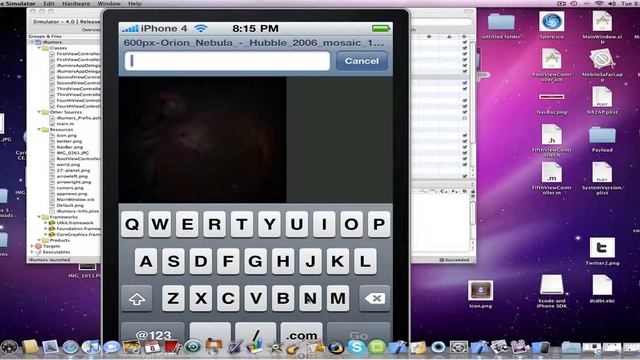Image resolution: width=640 pixels, height=360 pixels.
Task: Select FifthViewController.m desktop file
Action: point(551,178)
